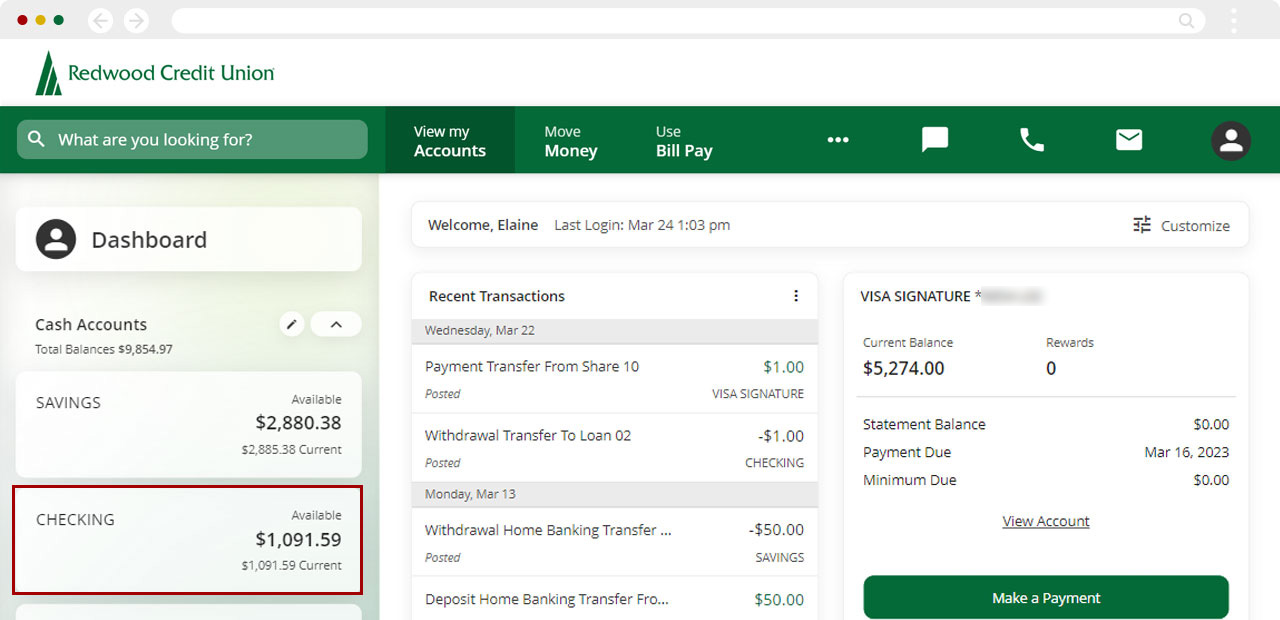This screenshot has height=620, width=1280.
Task: Open 'Payment Transfer From Share 10' transaction
Action: 614,379
